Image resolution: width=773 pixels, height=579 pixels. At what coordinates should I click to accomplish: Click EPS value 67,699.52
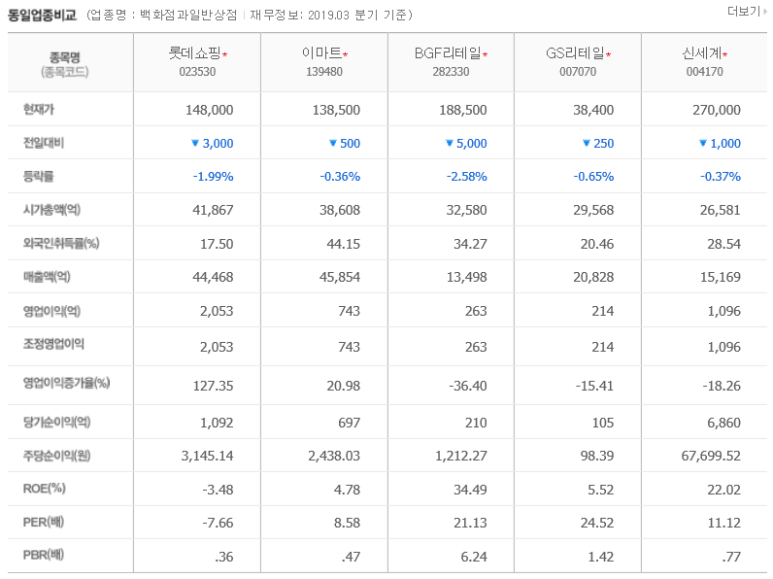[x=711, y=456]
